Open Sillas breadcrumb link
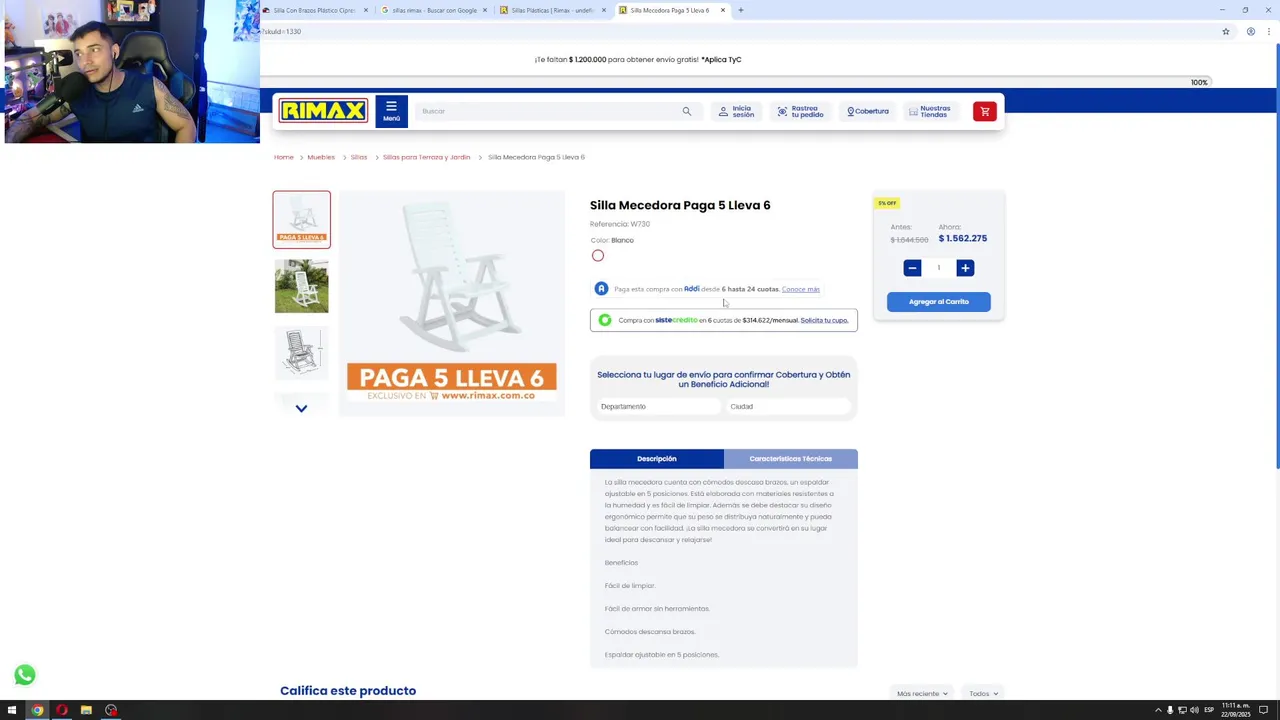 [359, 157]
